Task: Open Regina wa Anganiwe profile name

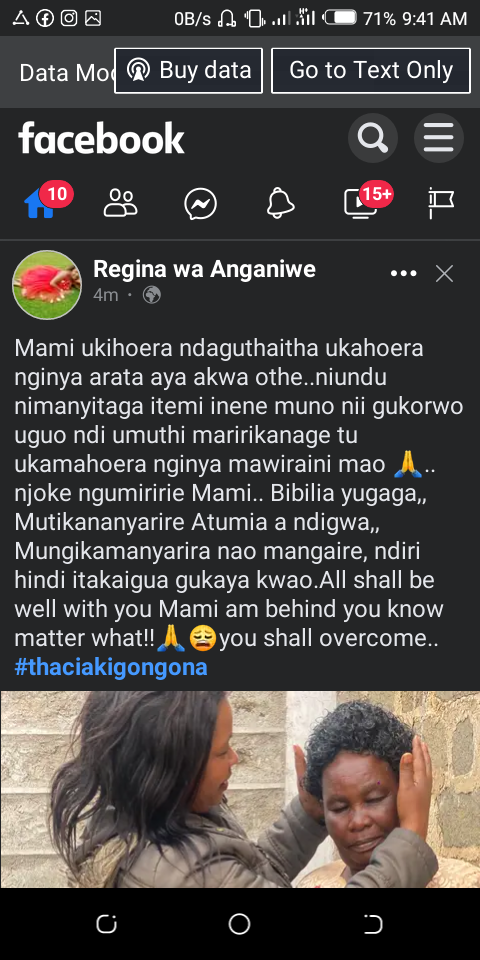Action: [204, 269]
